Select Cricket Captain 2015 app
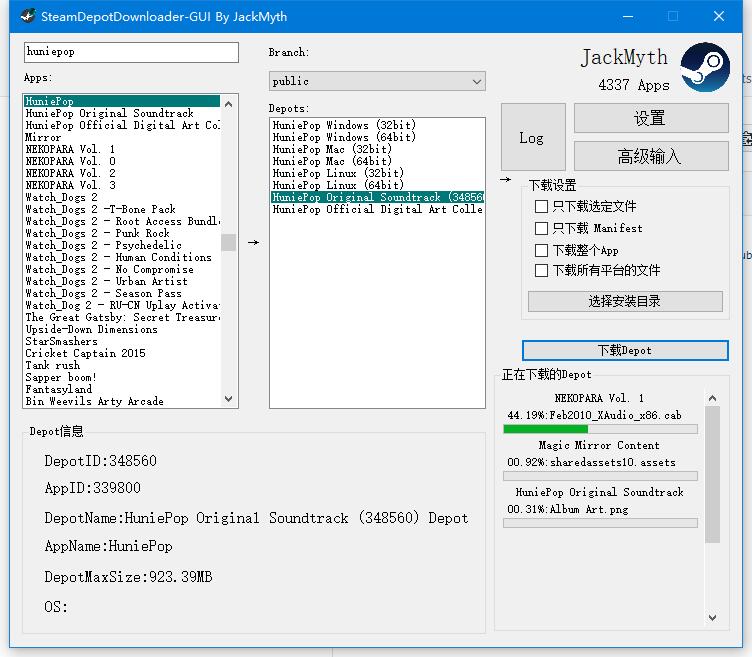The height and width of the screenshot is (657, 752). 122,353
